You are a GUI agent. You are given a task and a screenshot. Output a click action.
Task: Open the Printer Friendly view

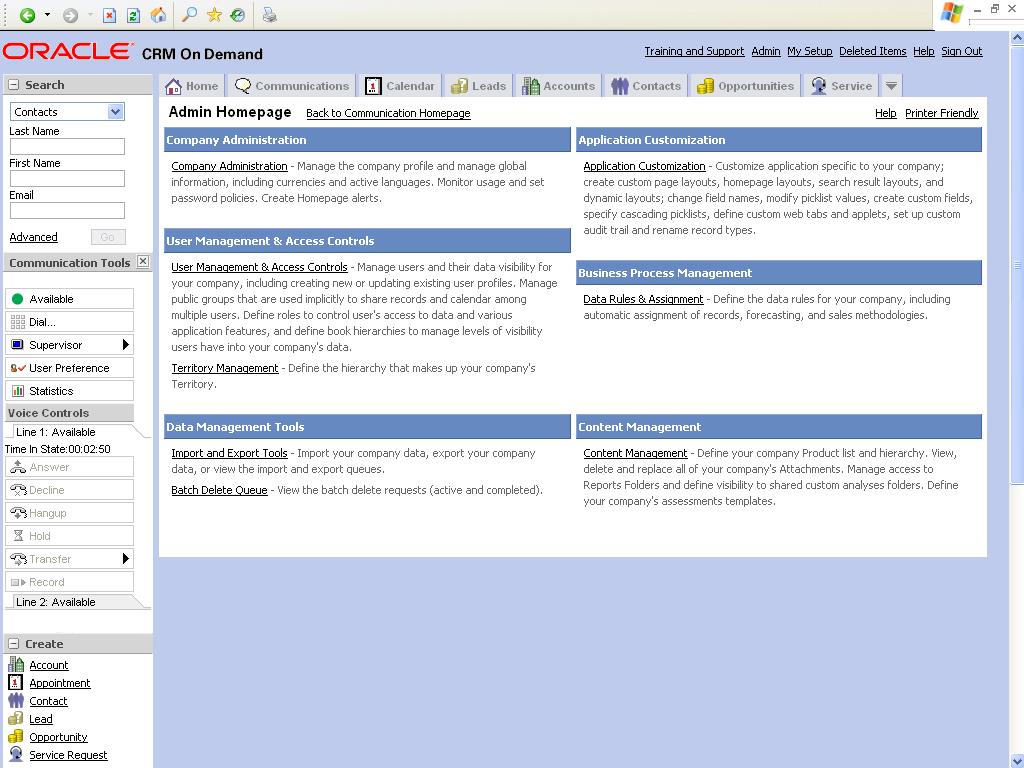click(x=942, y=113)
